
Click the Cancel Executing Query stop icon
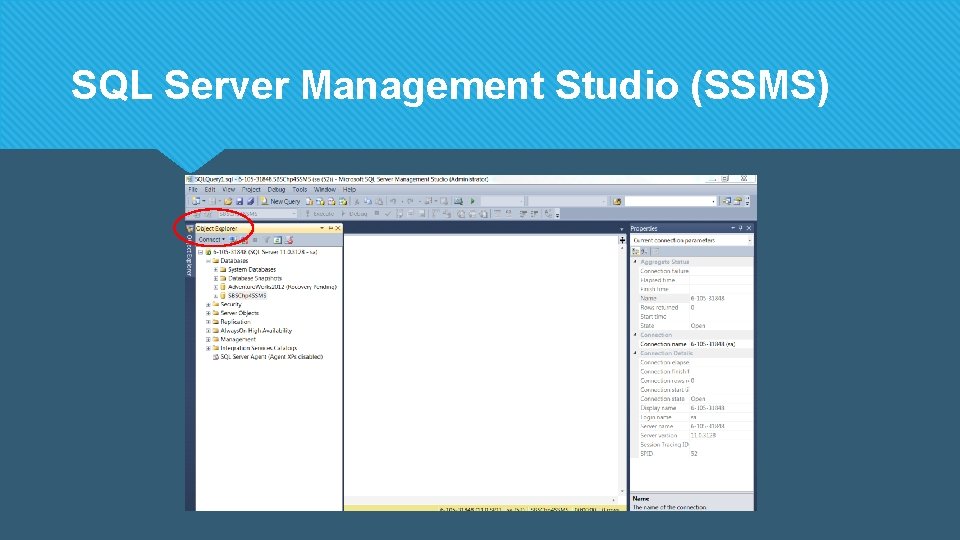(377, 214)
